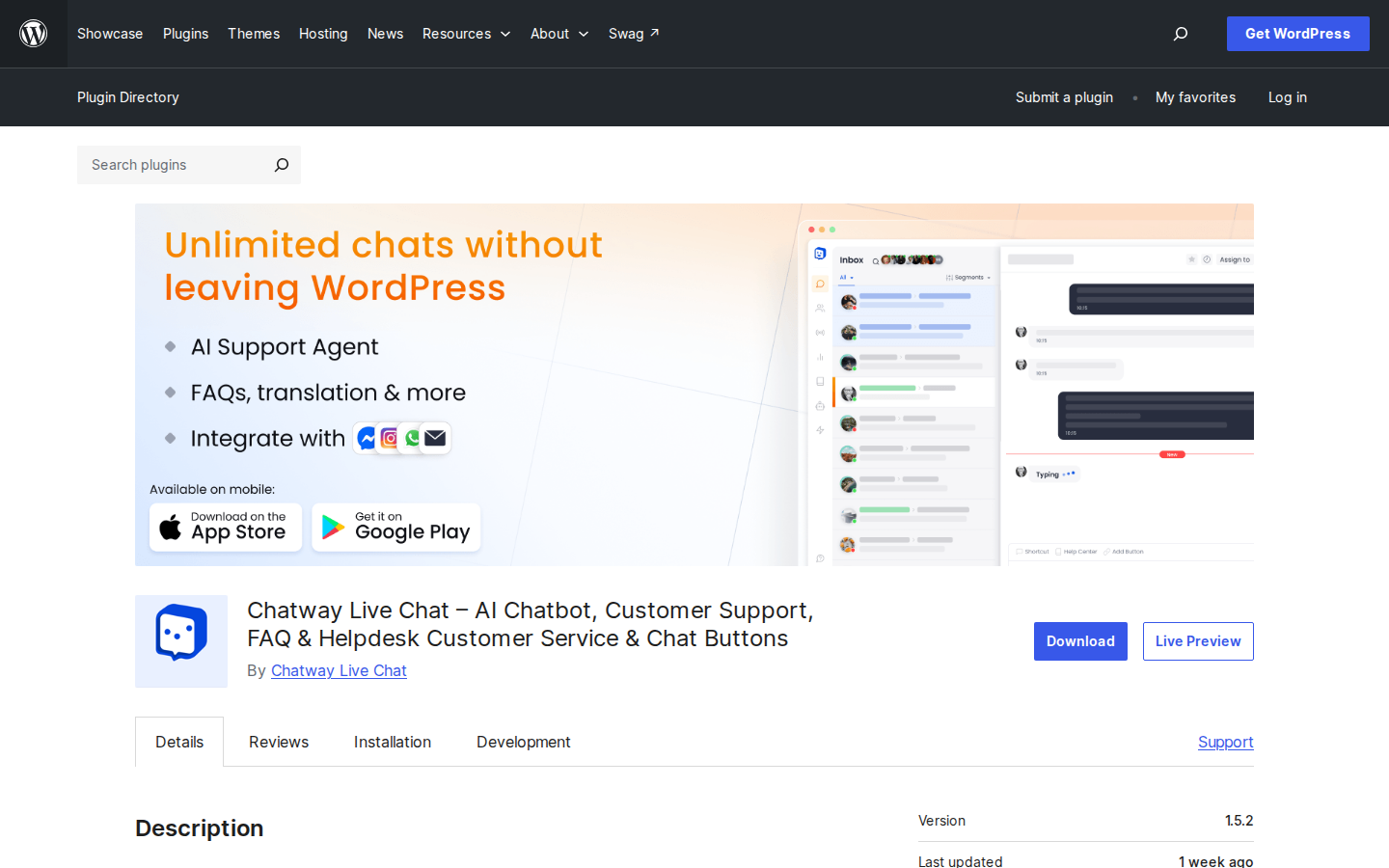Click the Version 1.5.2 value

click(1239, 821)
